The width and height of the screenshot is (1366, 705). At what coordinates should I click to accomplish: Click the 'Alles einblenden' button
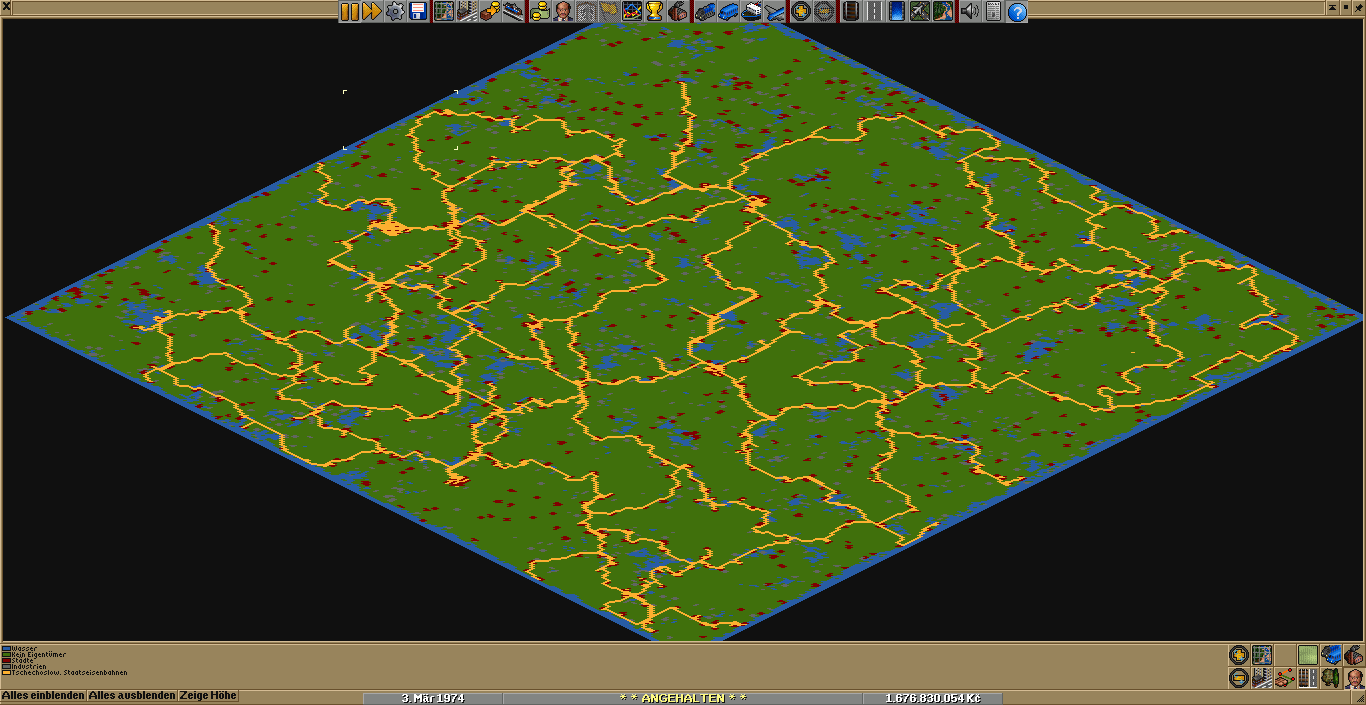(x=43, y=696)
